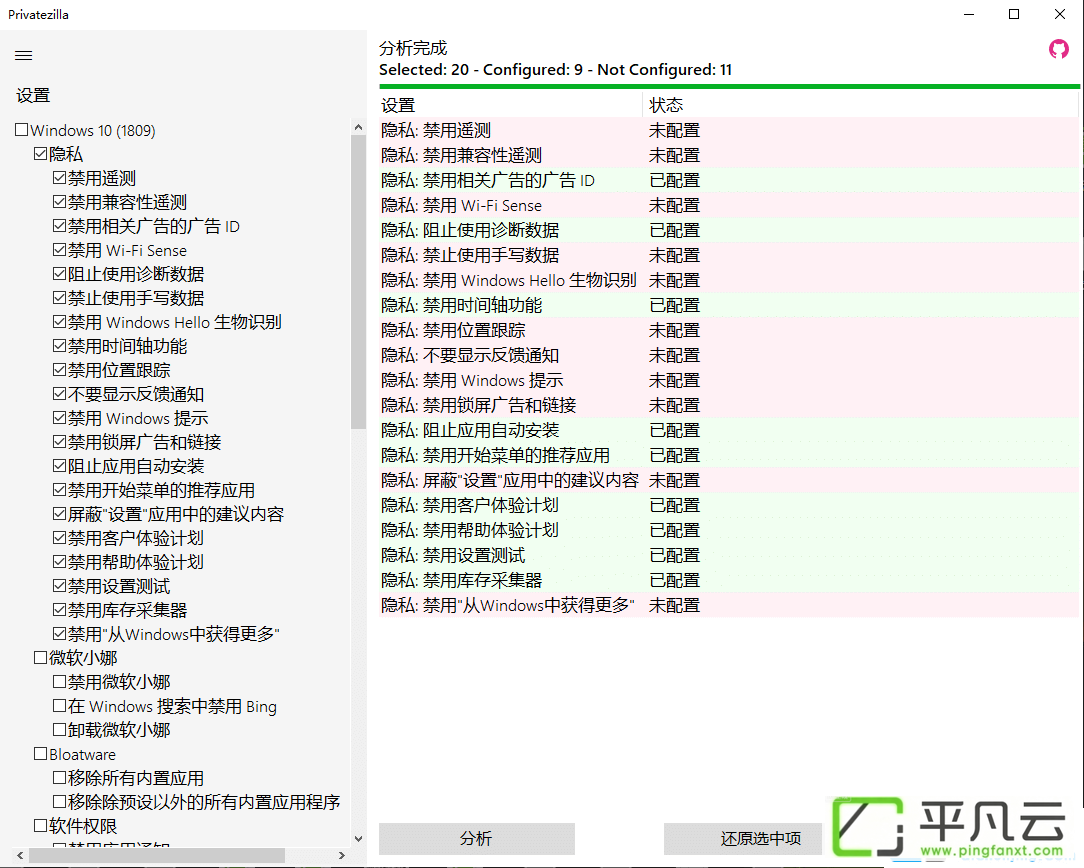Select result row 隐私: 禁用位置跟踪
Image resolution: width=1084 pixels, height=868 pixels.
tap(729, 330)
